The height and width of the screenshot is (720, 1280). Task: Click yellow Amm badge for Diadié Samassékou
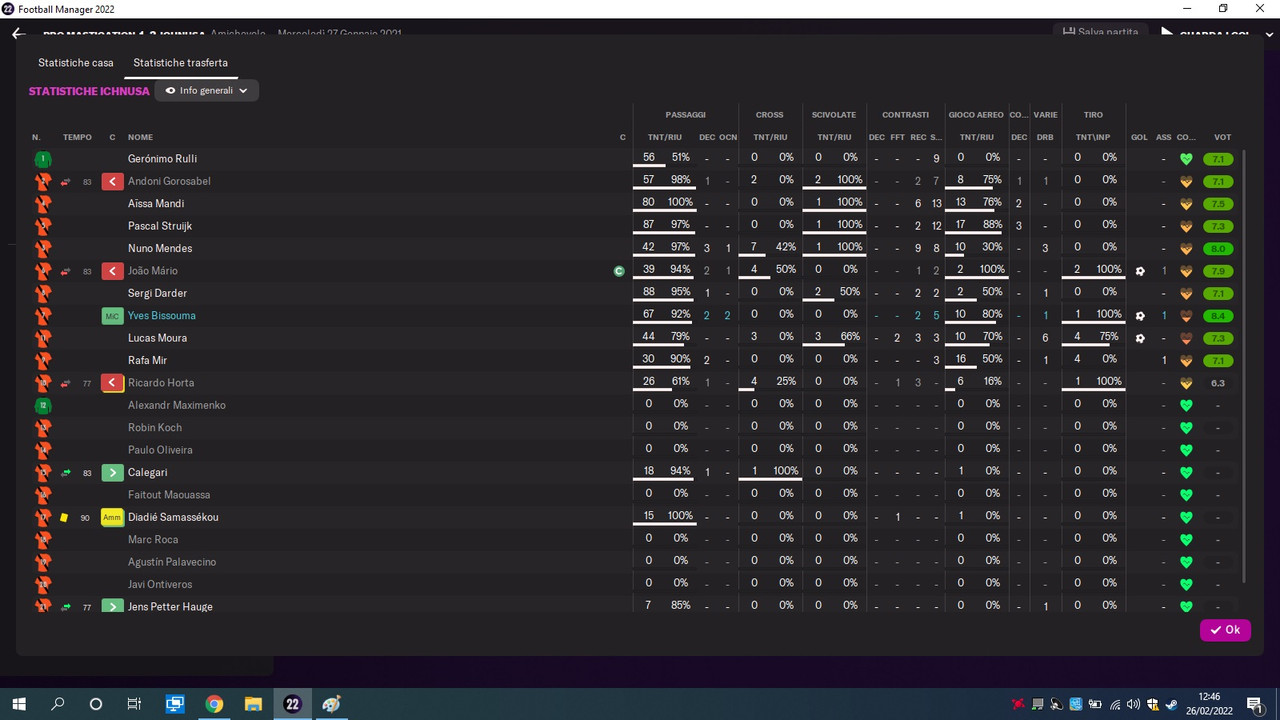click(x=112, y=517)
